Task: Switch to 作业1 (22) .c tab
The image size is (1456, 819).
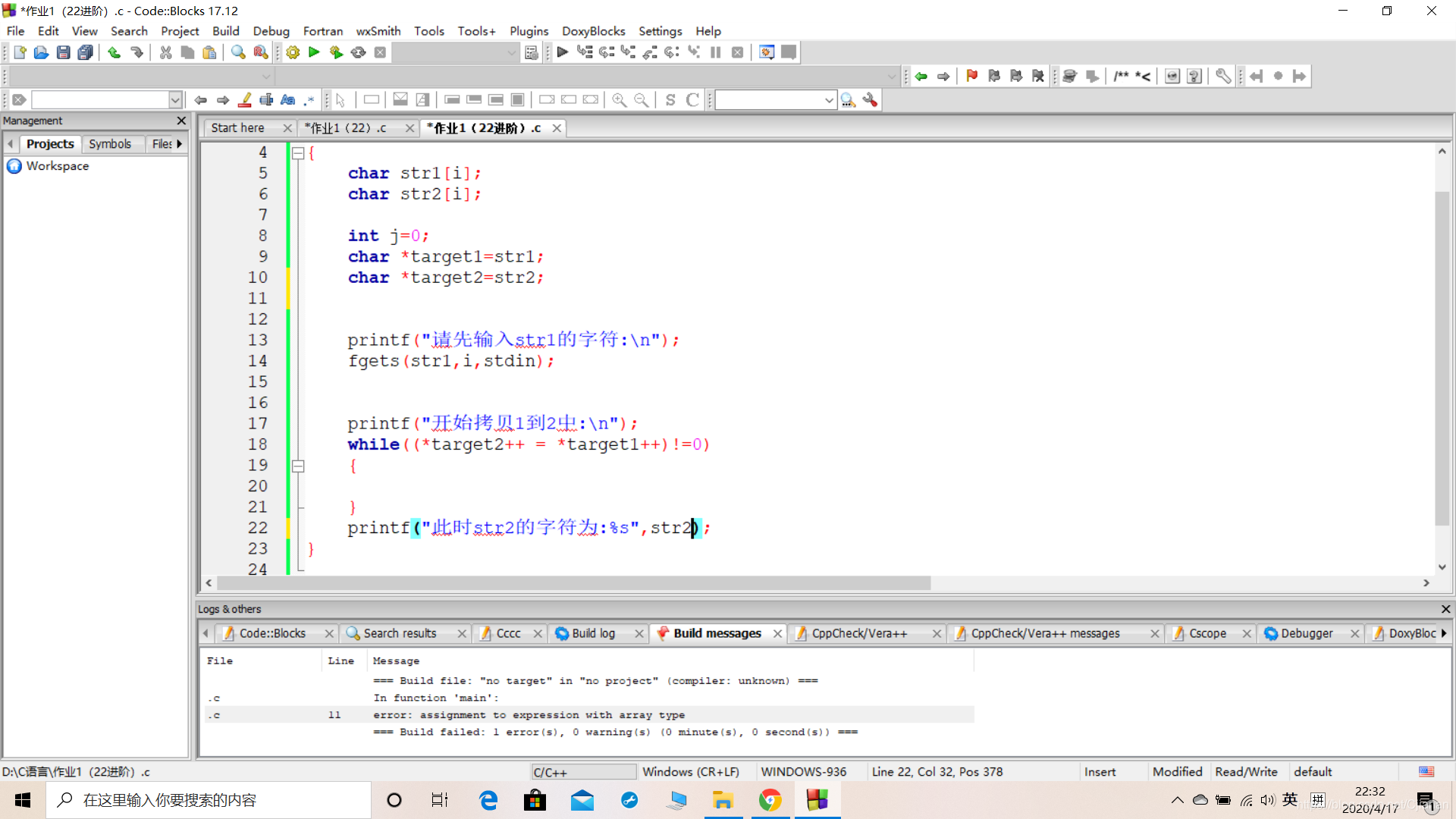Action: click(x=346, y=128)
